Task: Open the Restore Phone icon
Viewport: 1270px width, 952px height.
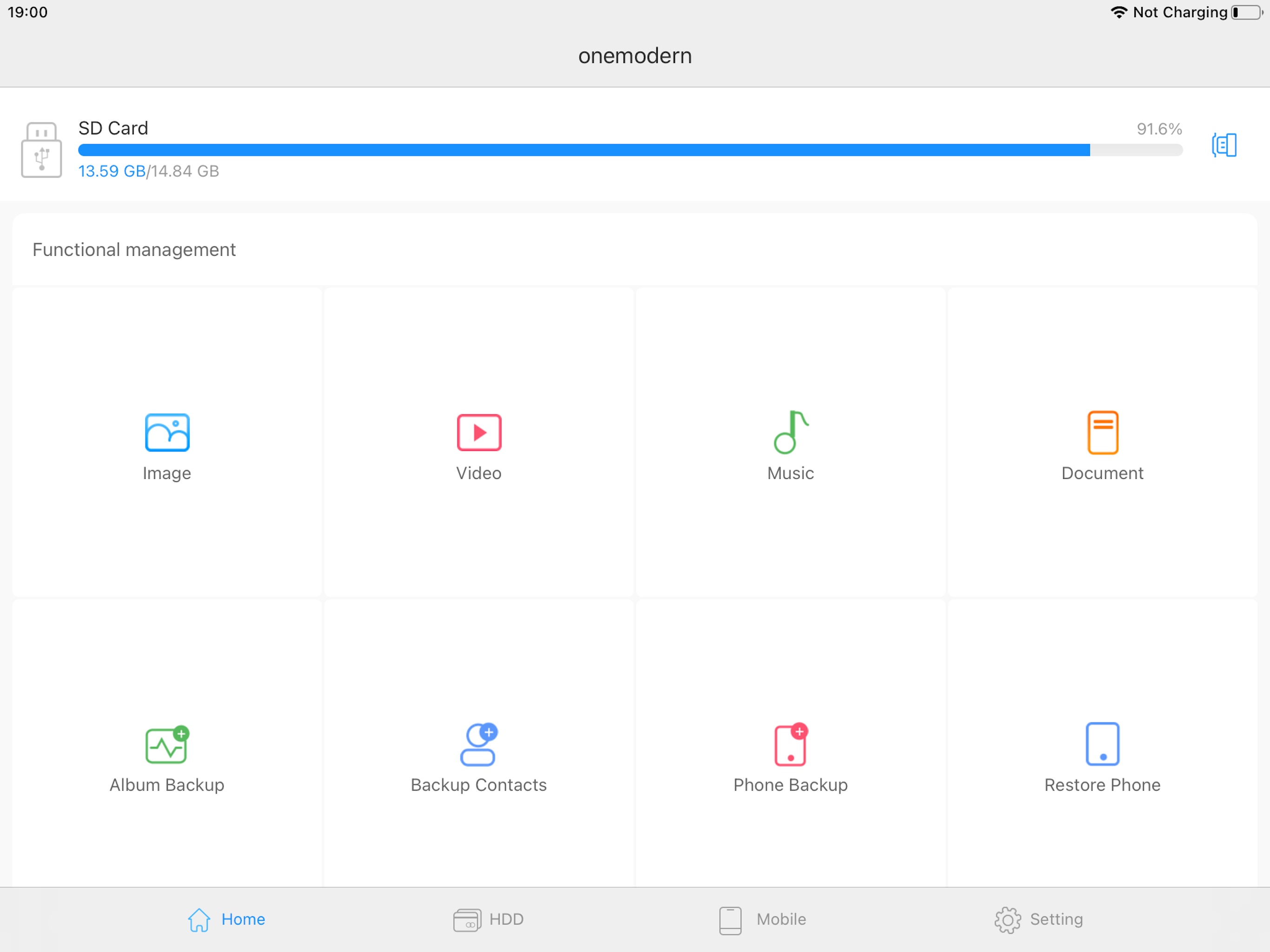Action: (x=1102, y=744)
